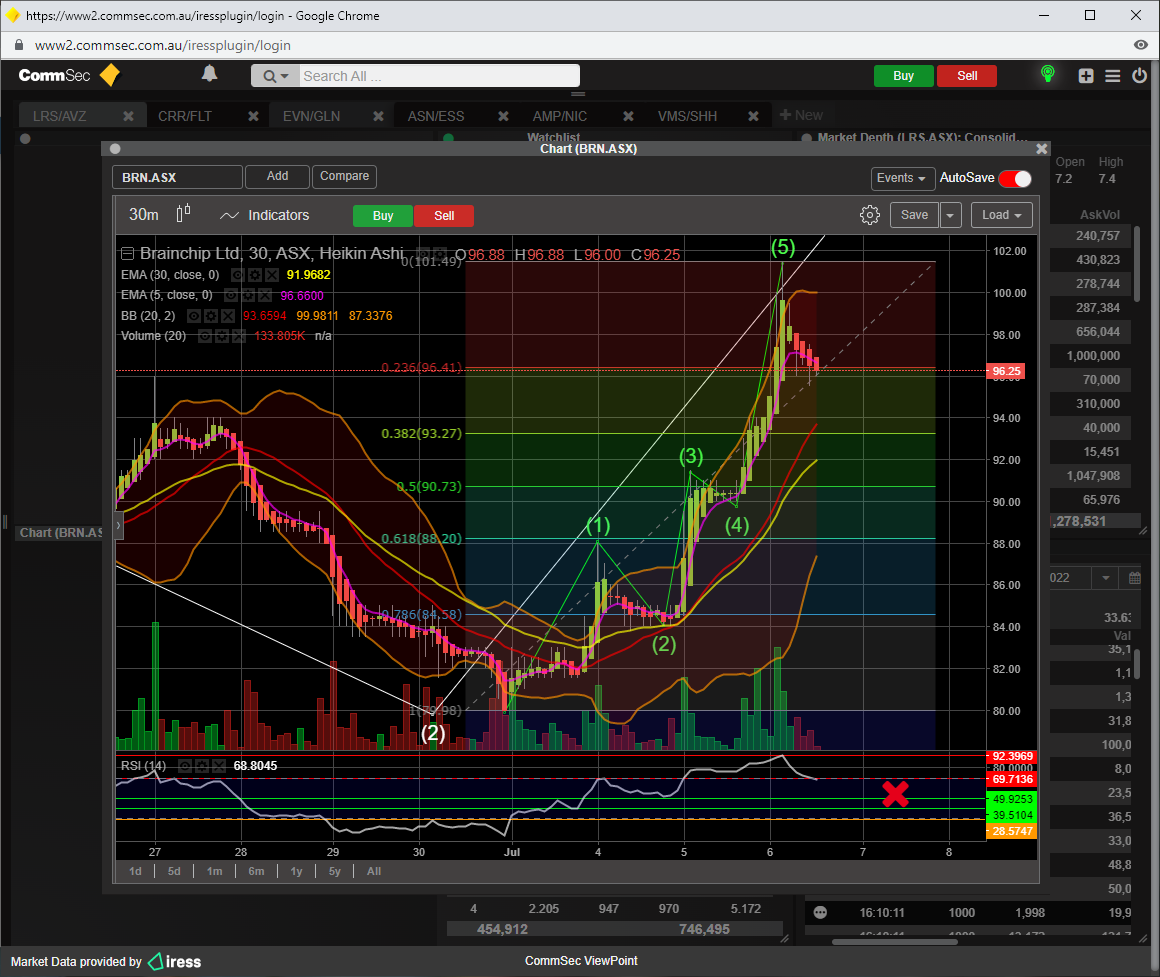Click the green Buy button in header
The image size is (1160, 977).
point(903,76)
